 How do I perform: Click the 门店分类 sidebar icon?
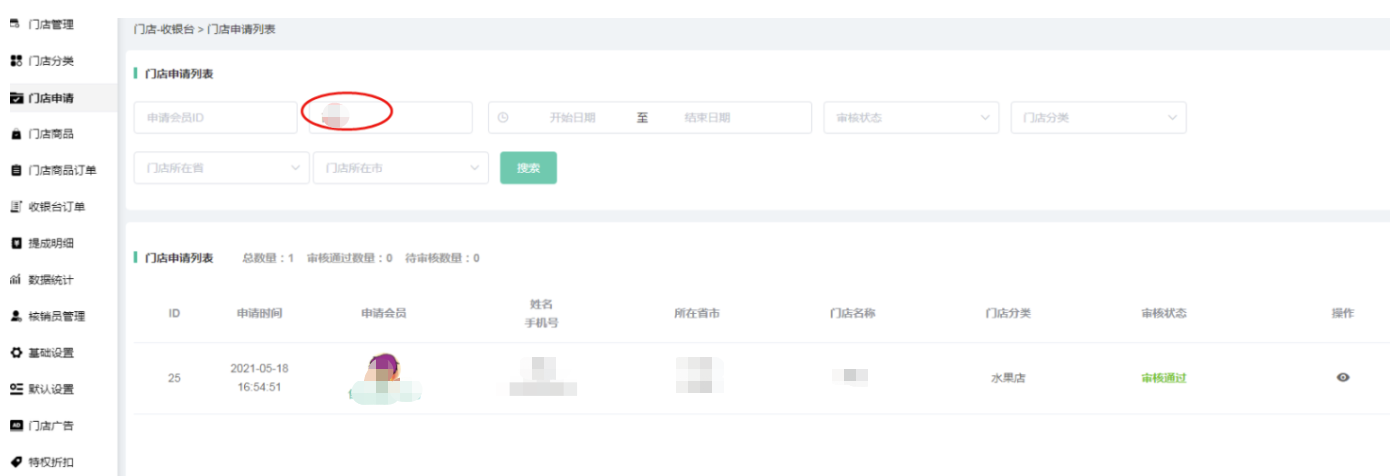(x=15, y=61)
